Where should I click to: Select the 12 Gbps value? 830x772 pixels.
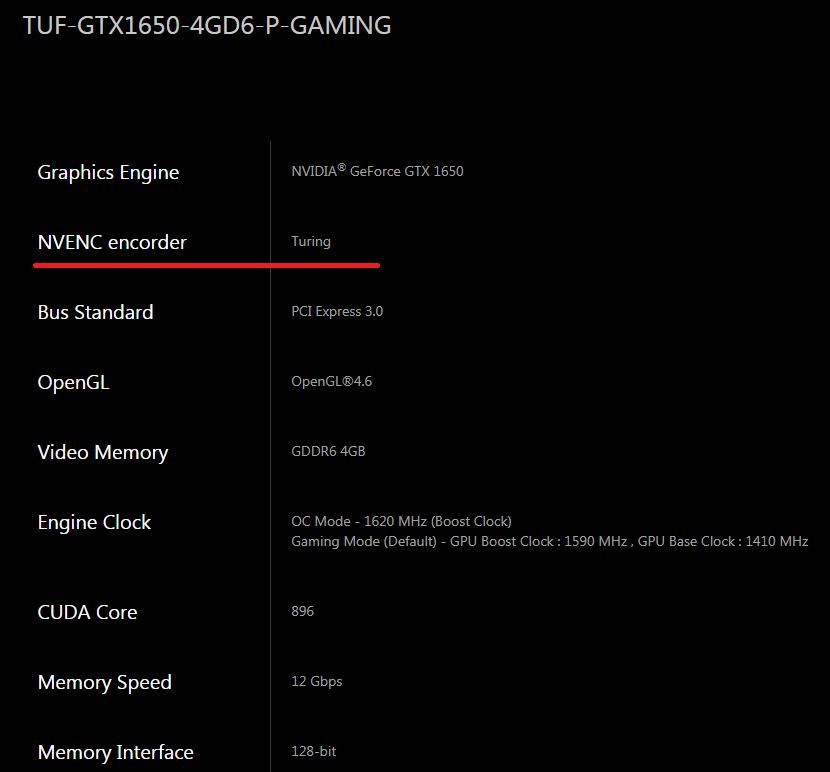(x=317, y=681)
